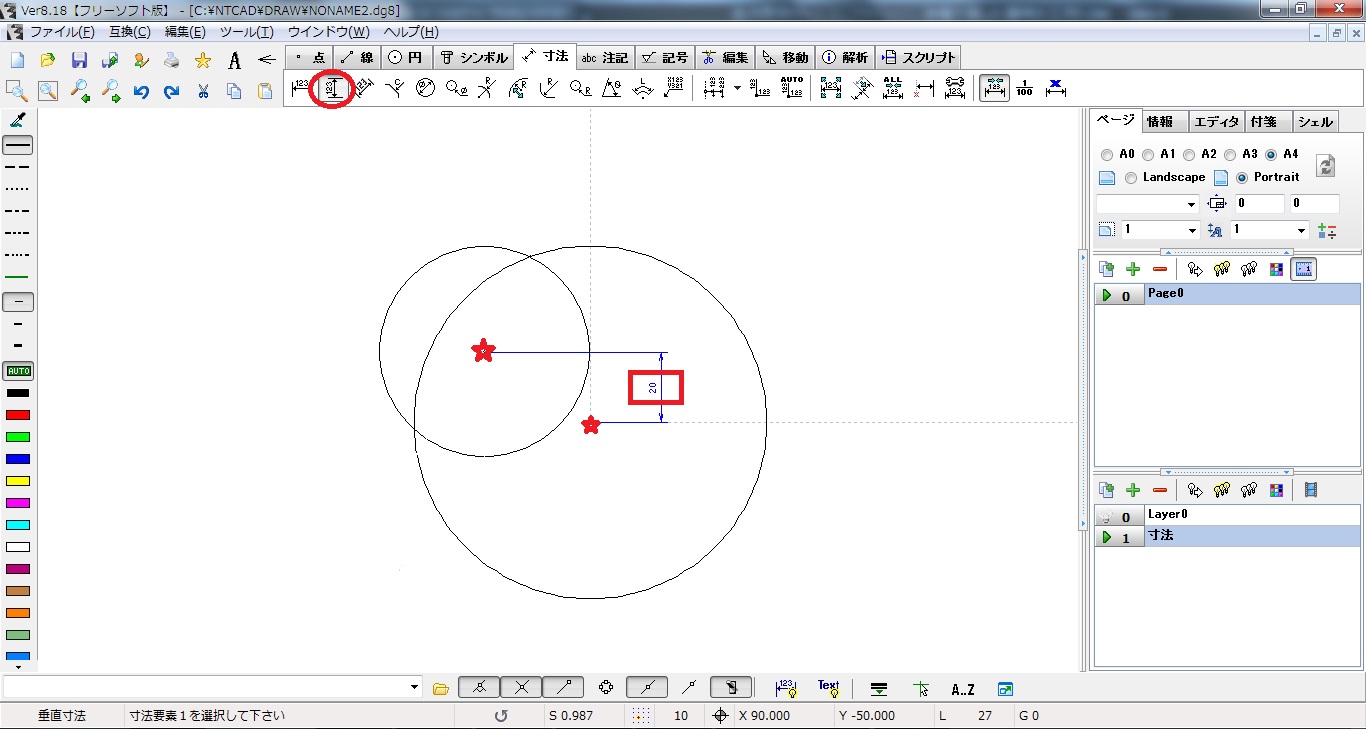Image resolution: width=1366 pixels, height=729 pixels.
Task: Select the vertical dimension tool circled in red
Action: coord(333,89)
